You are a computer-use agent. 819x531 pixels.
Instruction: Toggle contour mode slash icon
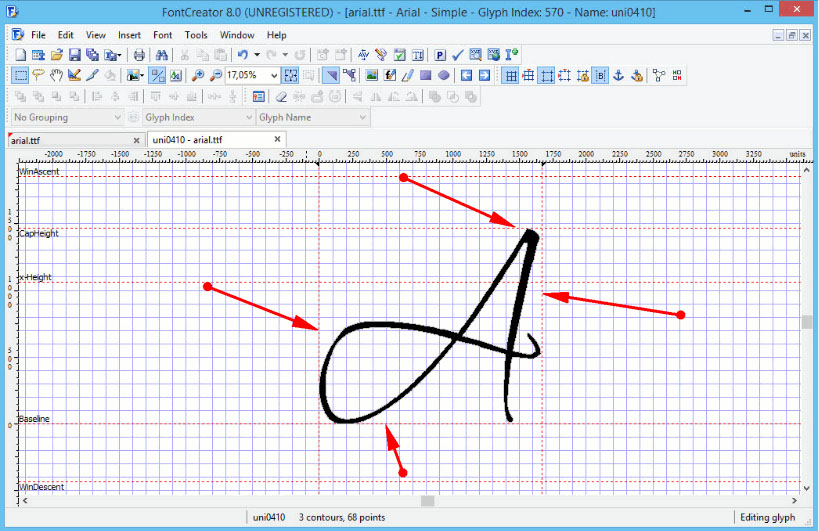157,76
